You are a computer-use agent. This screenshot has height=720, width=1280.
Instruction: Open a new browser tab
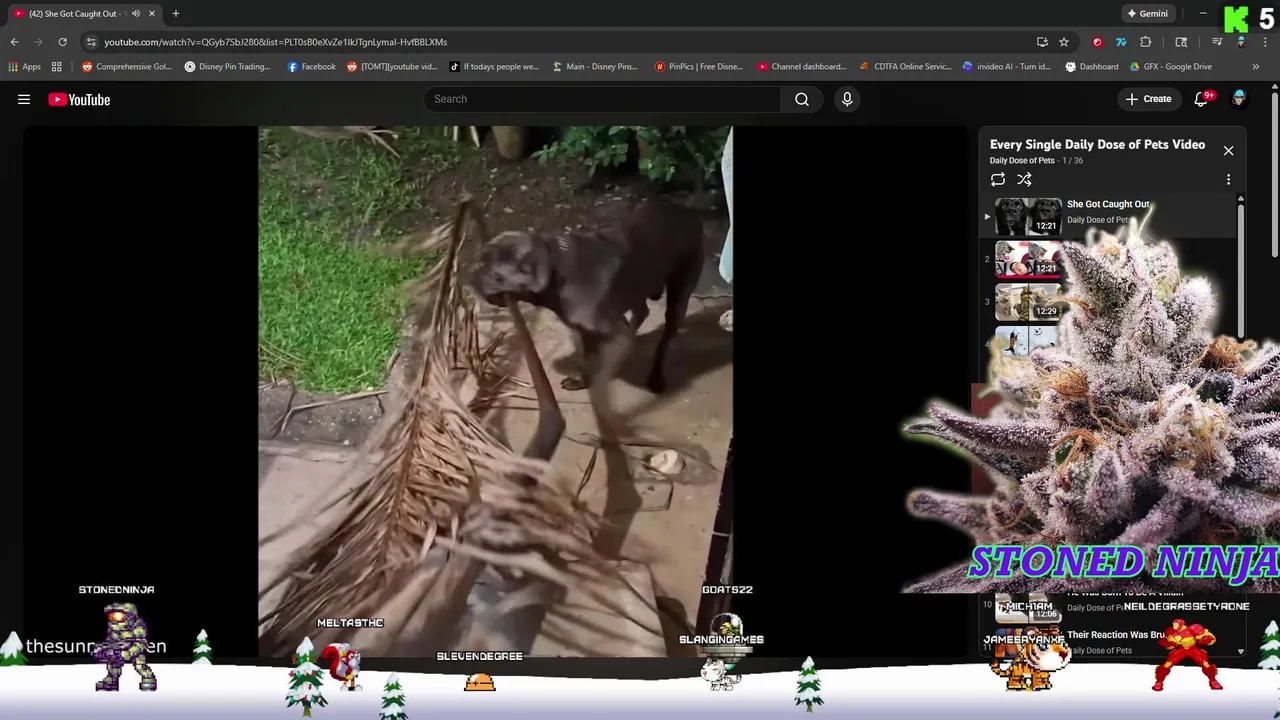point(175,14)
